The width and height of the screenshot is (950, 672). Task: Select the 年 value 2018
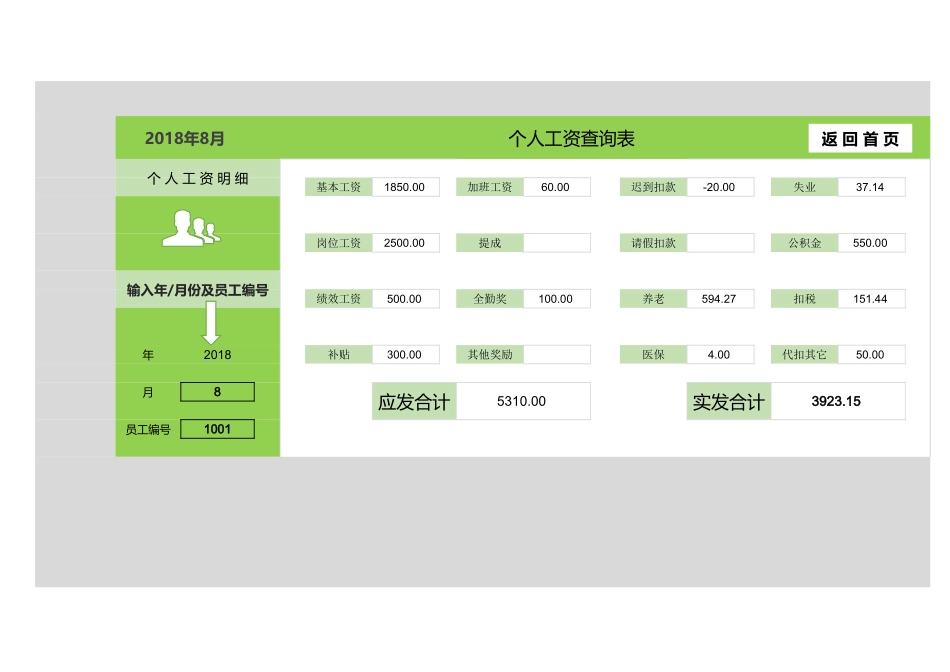pyautogui.click(x=217, y=354)
